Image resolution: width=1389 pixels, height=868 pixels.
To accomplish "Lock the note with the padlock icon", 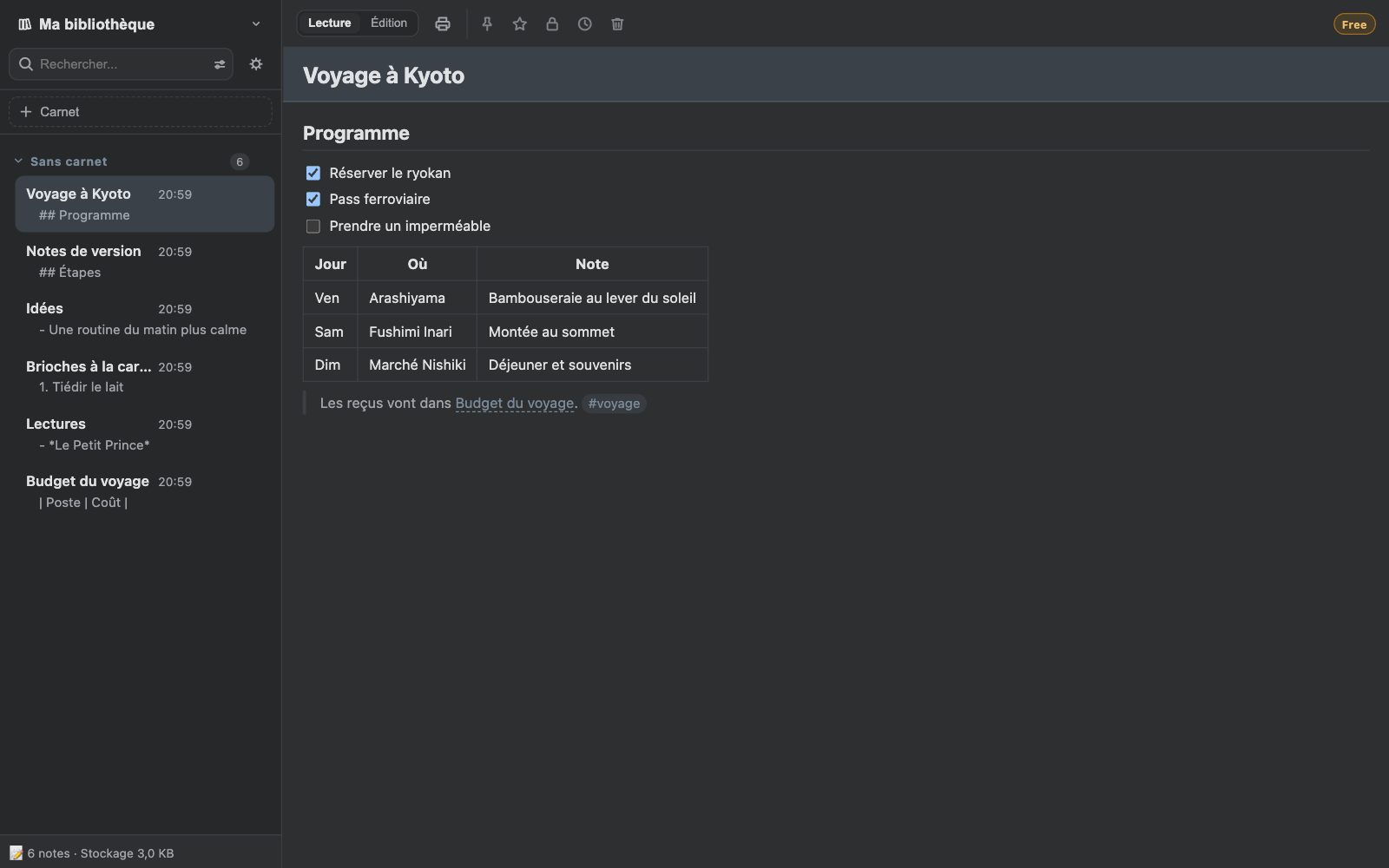I will click(x=552, y=24).
